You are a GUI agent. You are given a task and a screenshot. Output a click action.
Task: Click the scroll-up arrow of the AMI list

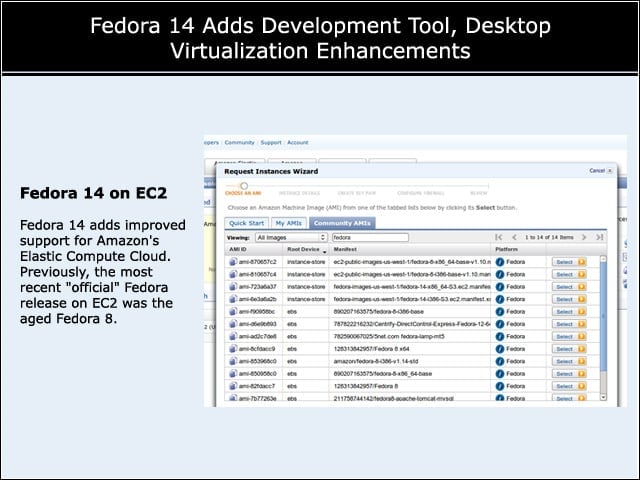[x=603, y=259]
